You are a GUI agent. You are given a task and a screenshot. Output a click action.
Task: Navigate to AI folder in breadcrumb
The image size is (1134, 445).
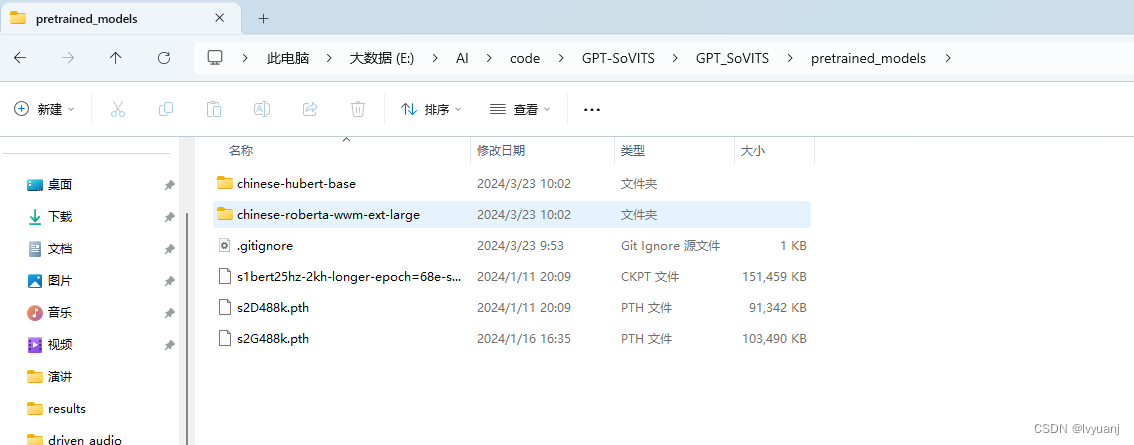tap(462, 59)
